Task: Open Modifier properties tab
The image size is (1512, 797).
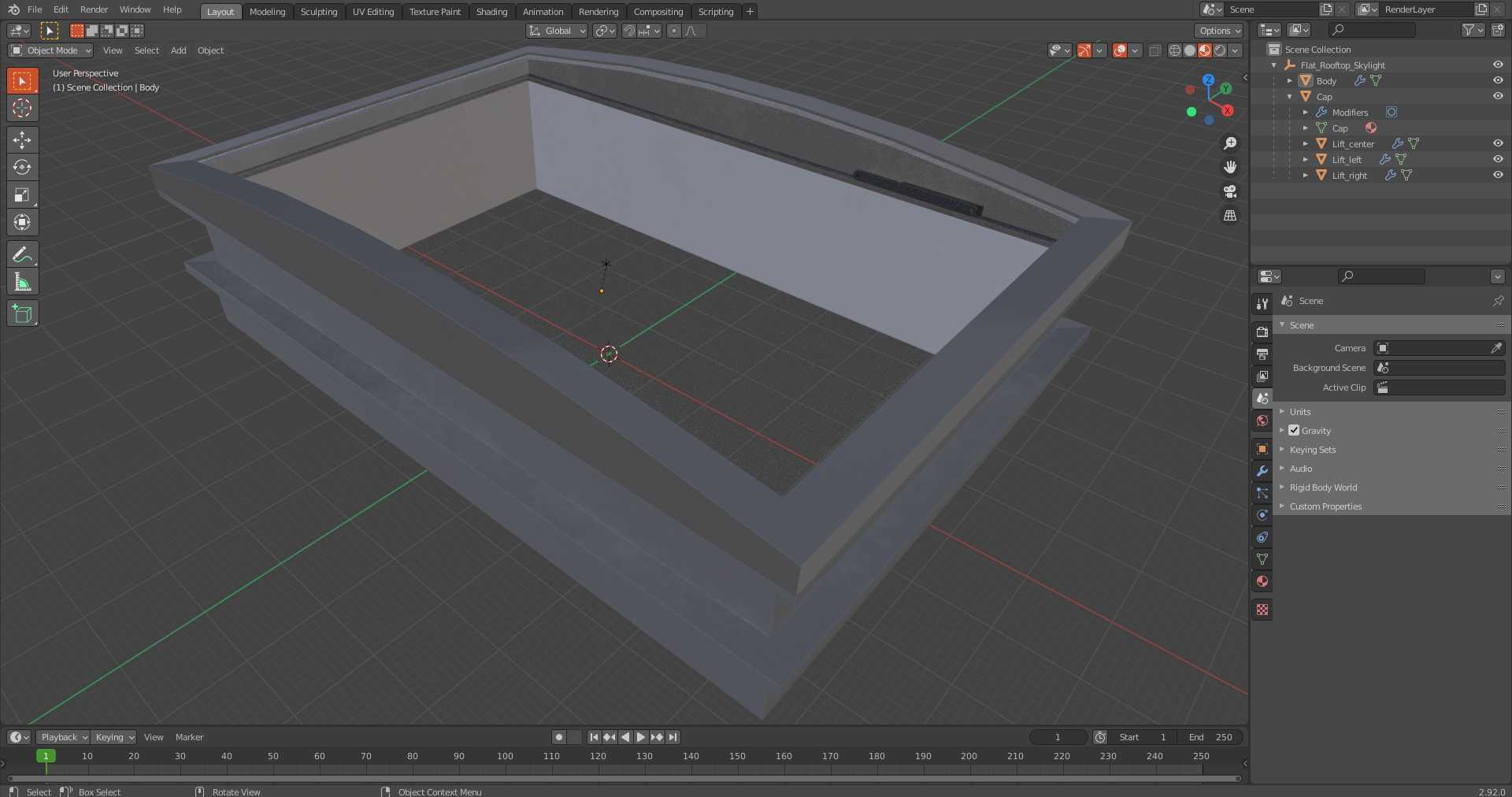Action: point(1262,471)
